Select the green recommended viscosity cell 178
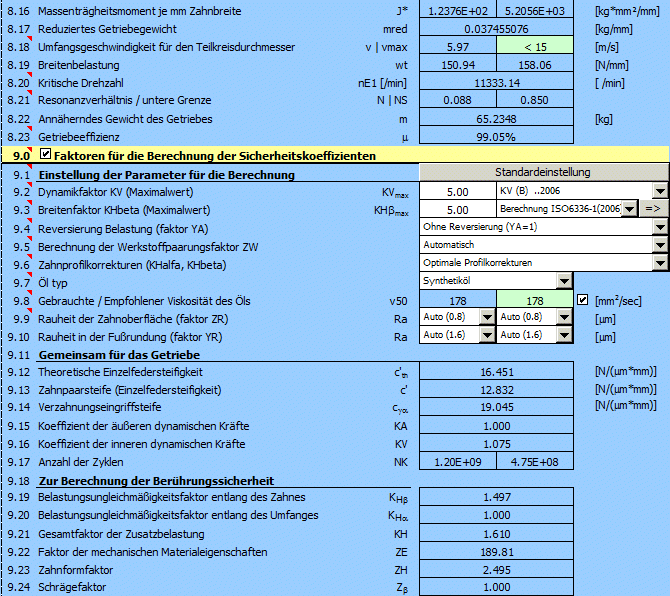The height and width of the screenshot is (596, 670). 535,299
